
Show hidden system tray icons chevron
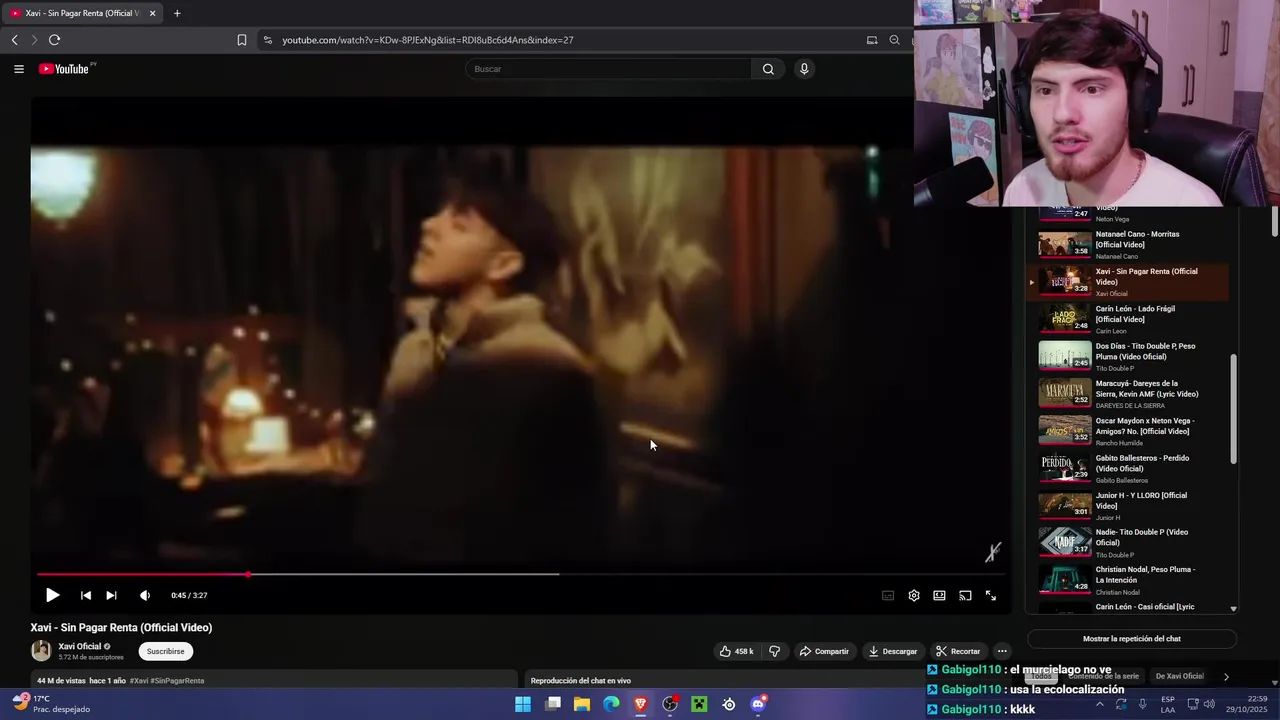1099,704
